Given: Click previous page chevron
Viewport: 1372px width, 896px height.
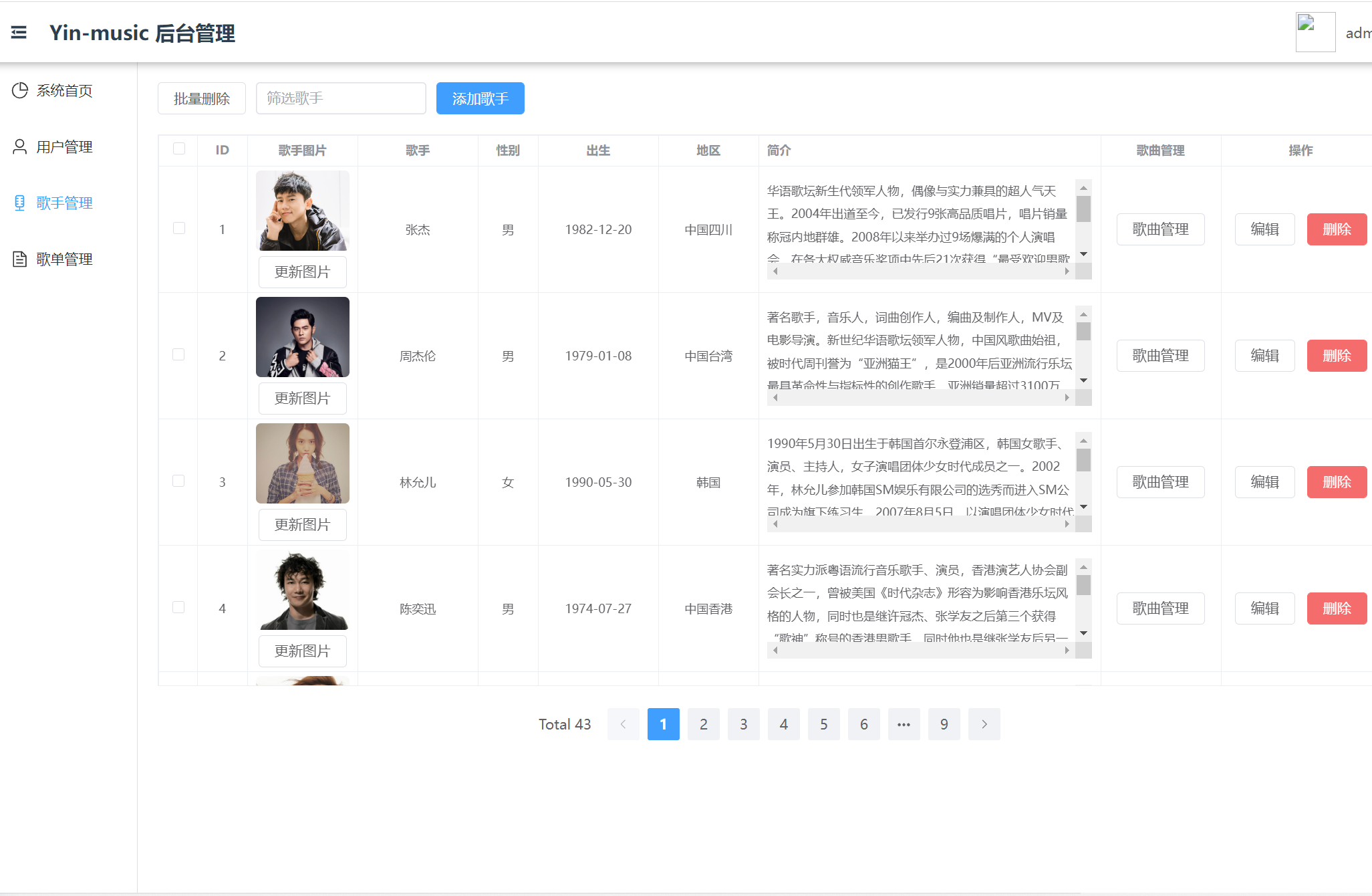Looking at the screenshot, I should (623, 724).
